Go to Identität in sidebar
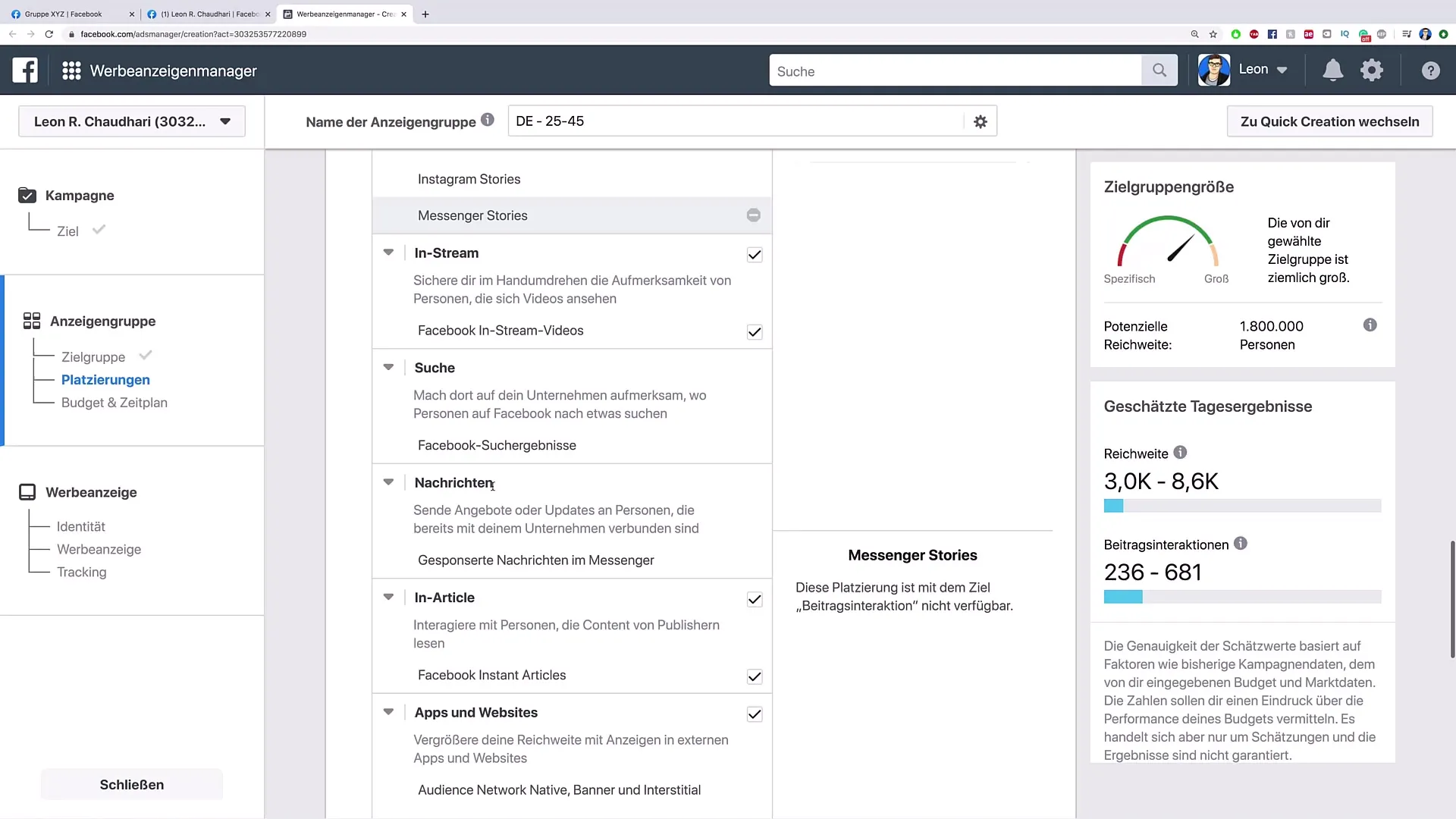 coord(81,526)
